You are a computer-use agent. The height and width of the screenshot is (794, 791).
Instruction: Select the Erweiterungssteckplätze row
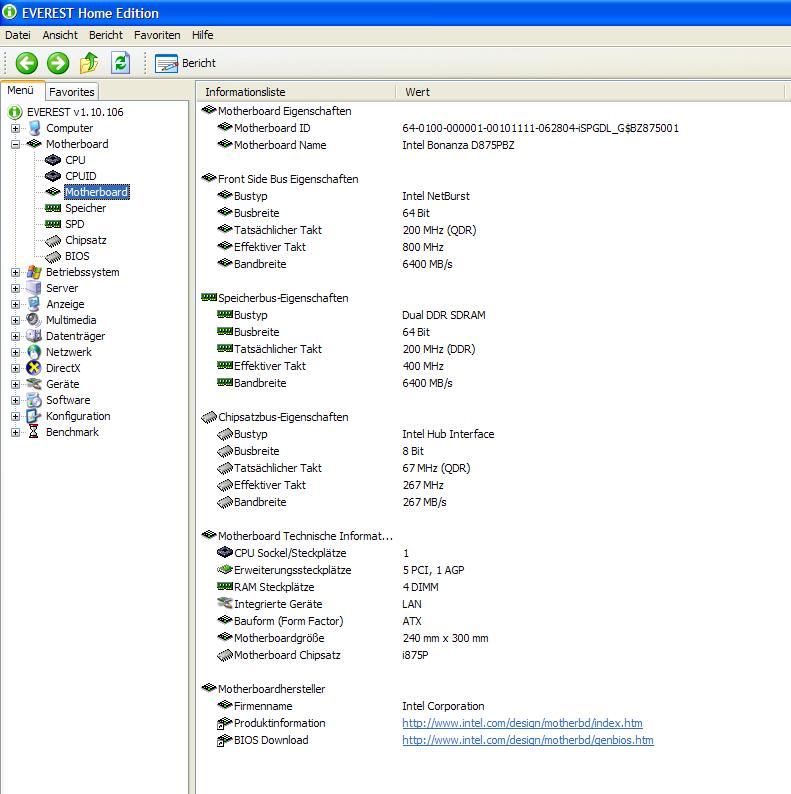point(340,570)
